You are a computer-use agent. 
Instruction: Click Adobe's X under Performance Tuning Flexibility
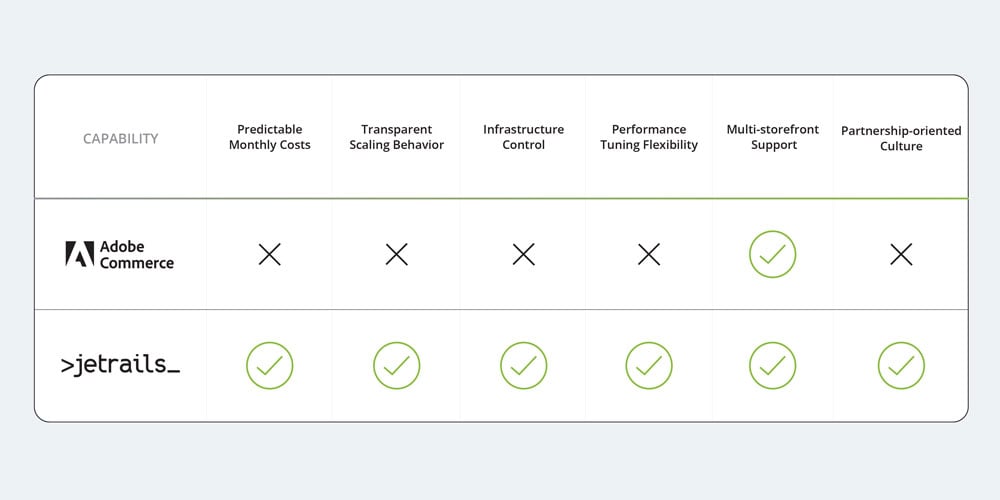click(649, 255)
